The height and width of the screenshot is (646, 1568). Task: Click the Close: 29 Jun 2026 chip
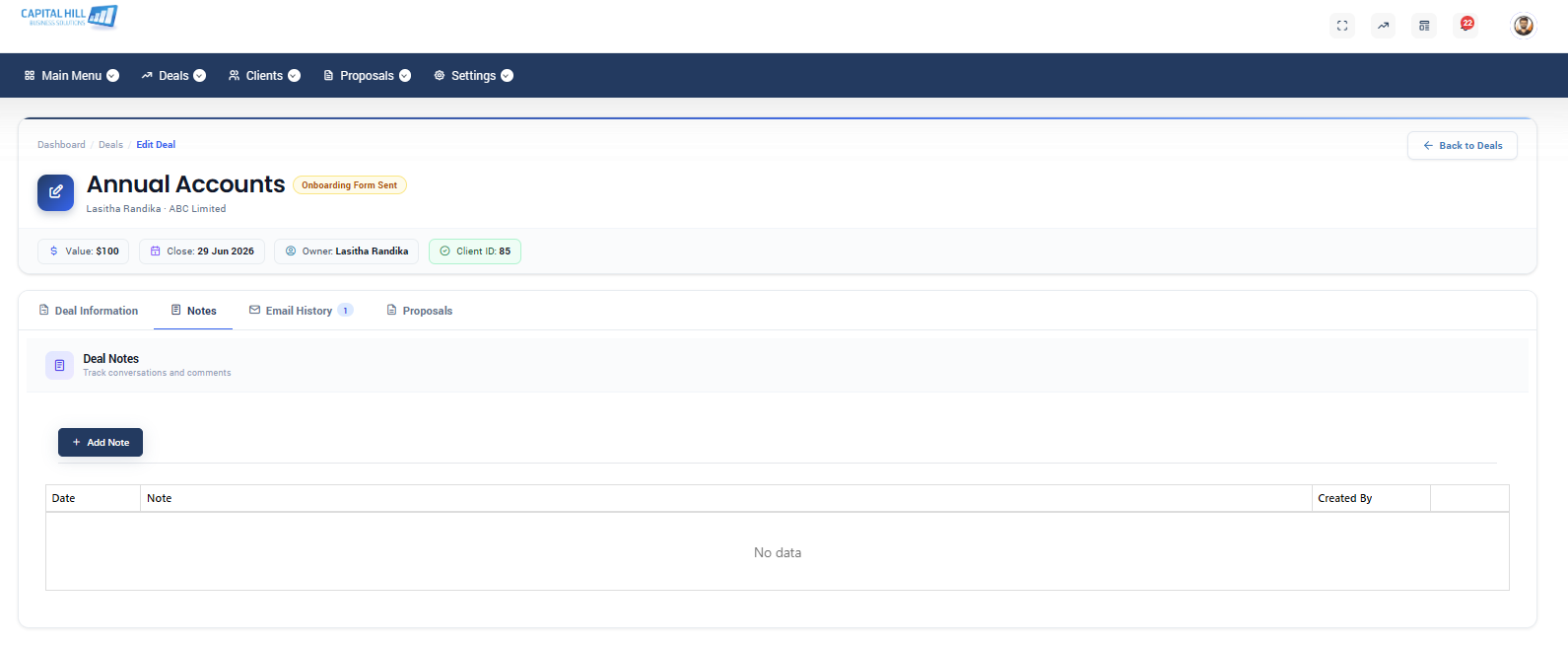[x=202, y=251]
